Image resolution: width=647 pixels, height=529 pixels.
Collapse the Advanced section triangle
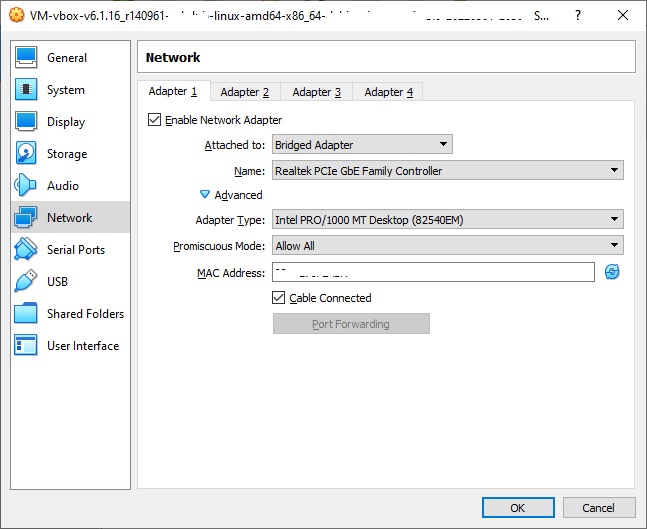click(205, 194)
